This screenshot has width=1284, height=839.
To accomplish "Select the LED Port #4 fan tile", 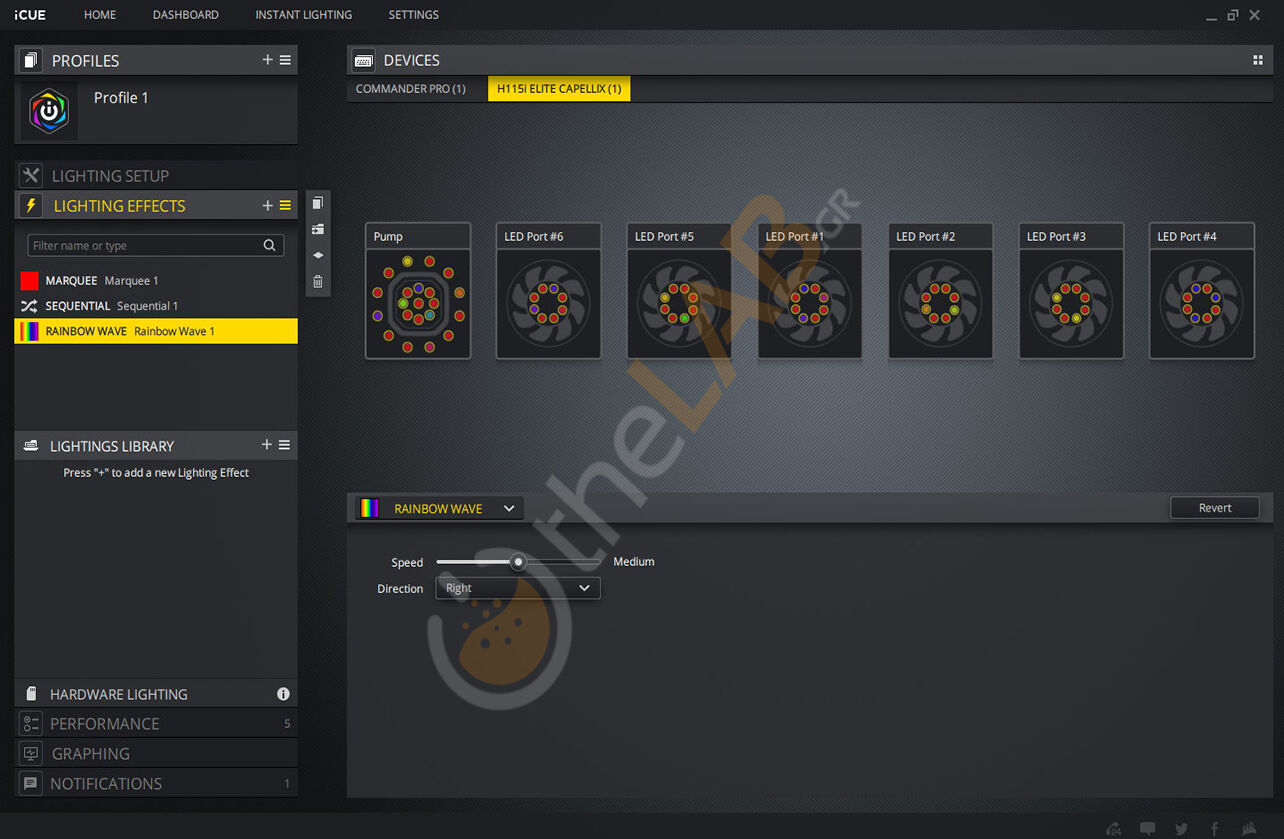I will pos(1202,290).
